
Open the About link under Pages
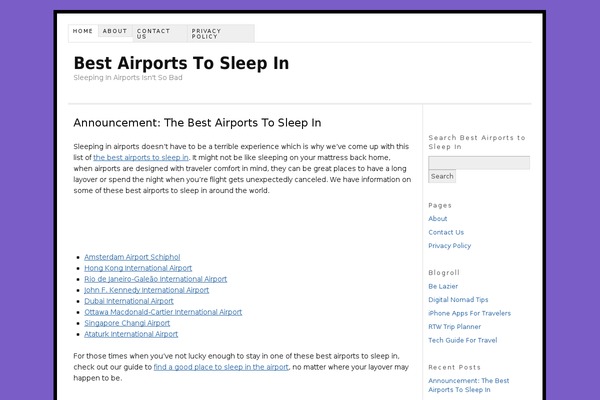438,218
